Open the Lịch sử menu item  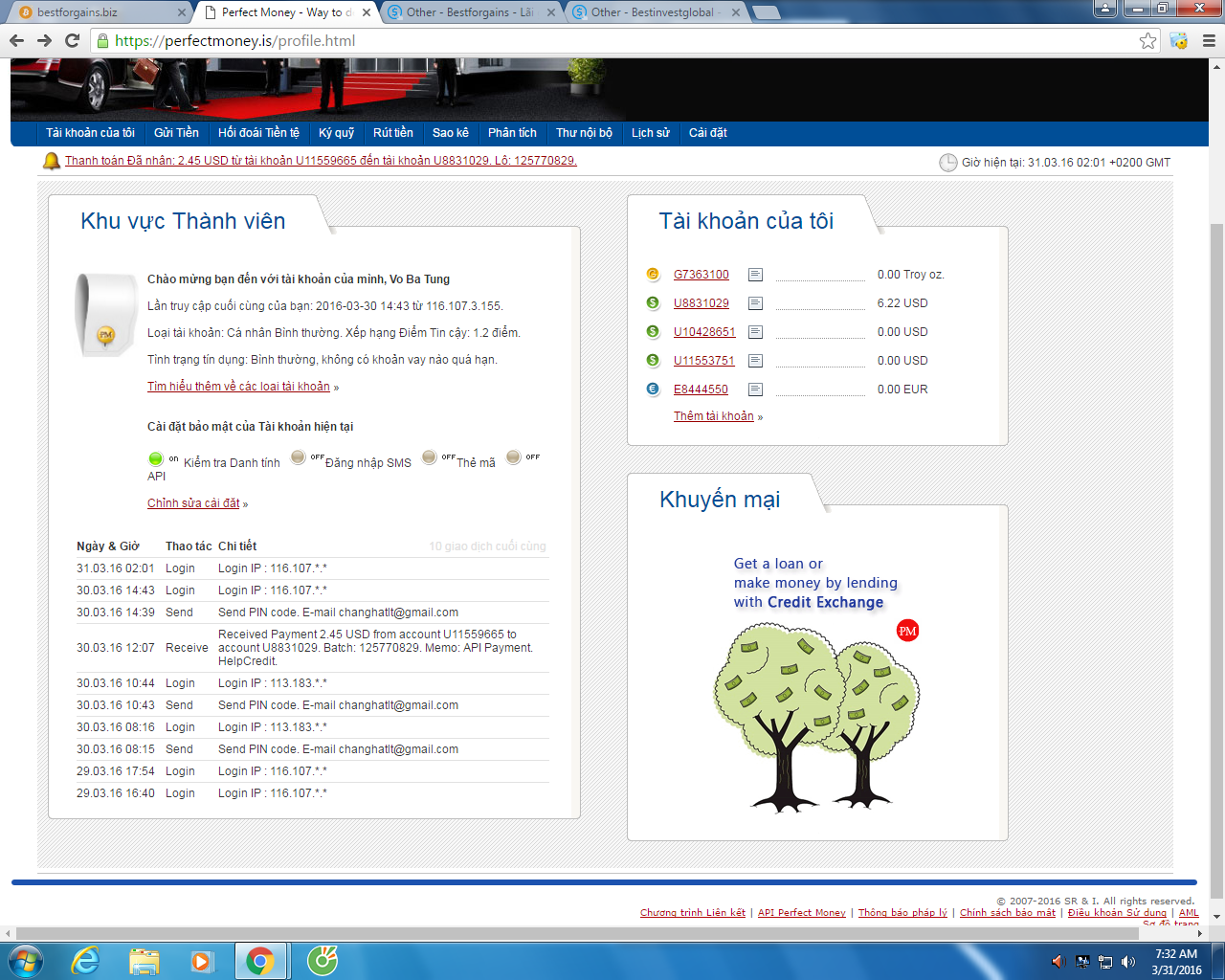[651, 133]
